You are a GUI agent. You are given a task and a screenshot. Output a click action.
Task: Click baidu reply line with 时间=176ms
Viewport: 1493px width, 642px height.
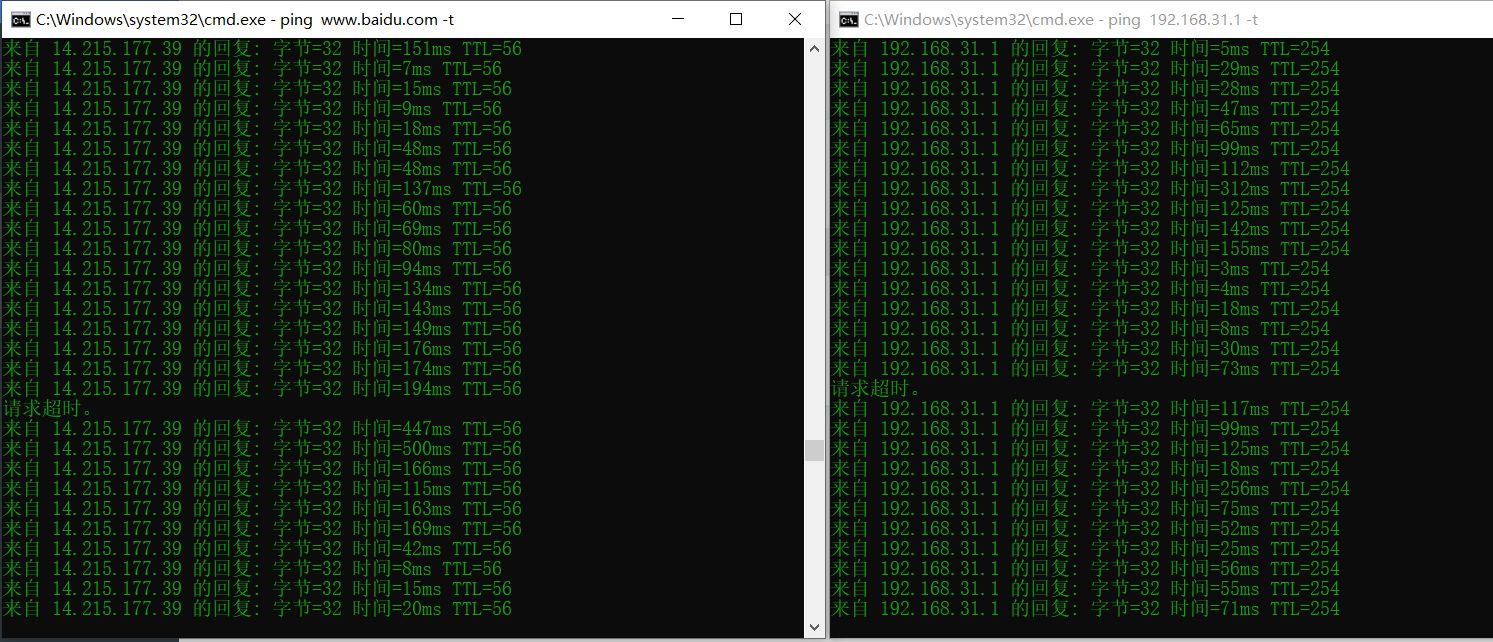pyautogui.click(x=262, y=349)
